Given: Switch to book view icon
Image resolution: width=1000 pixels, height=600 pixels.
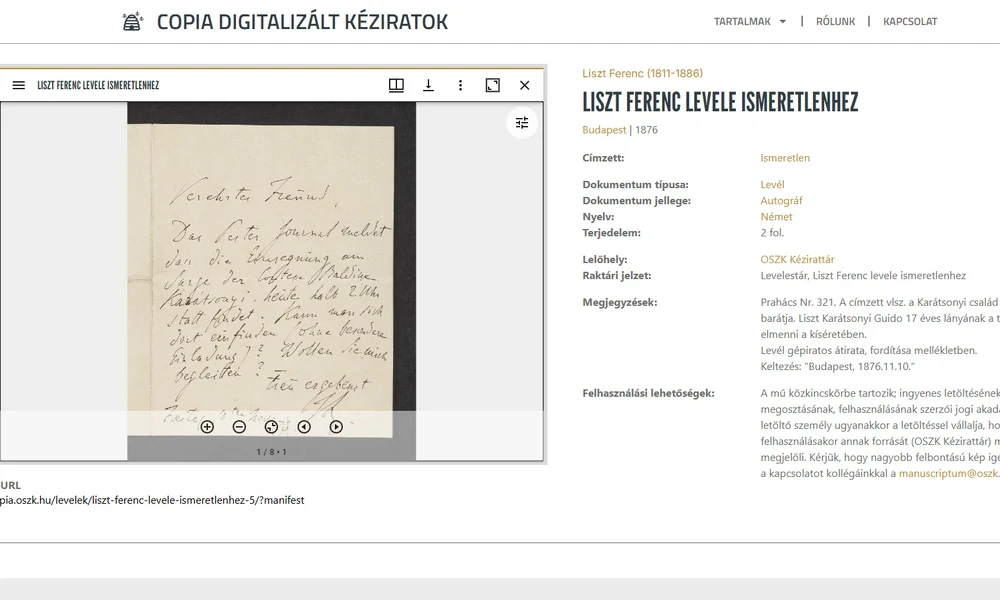Looking at the screenshot, I should coord(396,85).
